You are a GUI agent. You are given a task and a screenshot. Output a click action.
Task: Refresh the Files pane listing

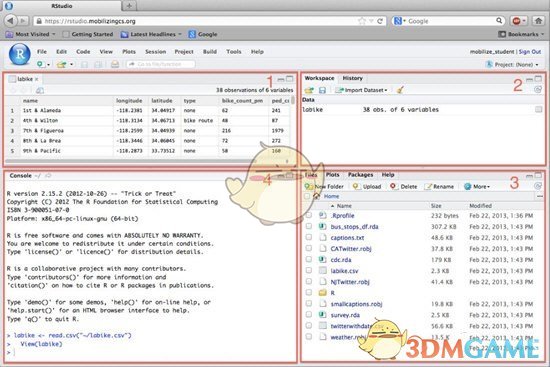(x=538, y=186)
